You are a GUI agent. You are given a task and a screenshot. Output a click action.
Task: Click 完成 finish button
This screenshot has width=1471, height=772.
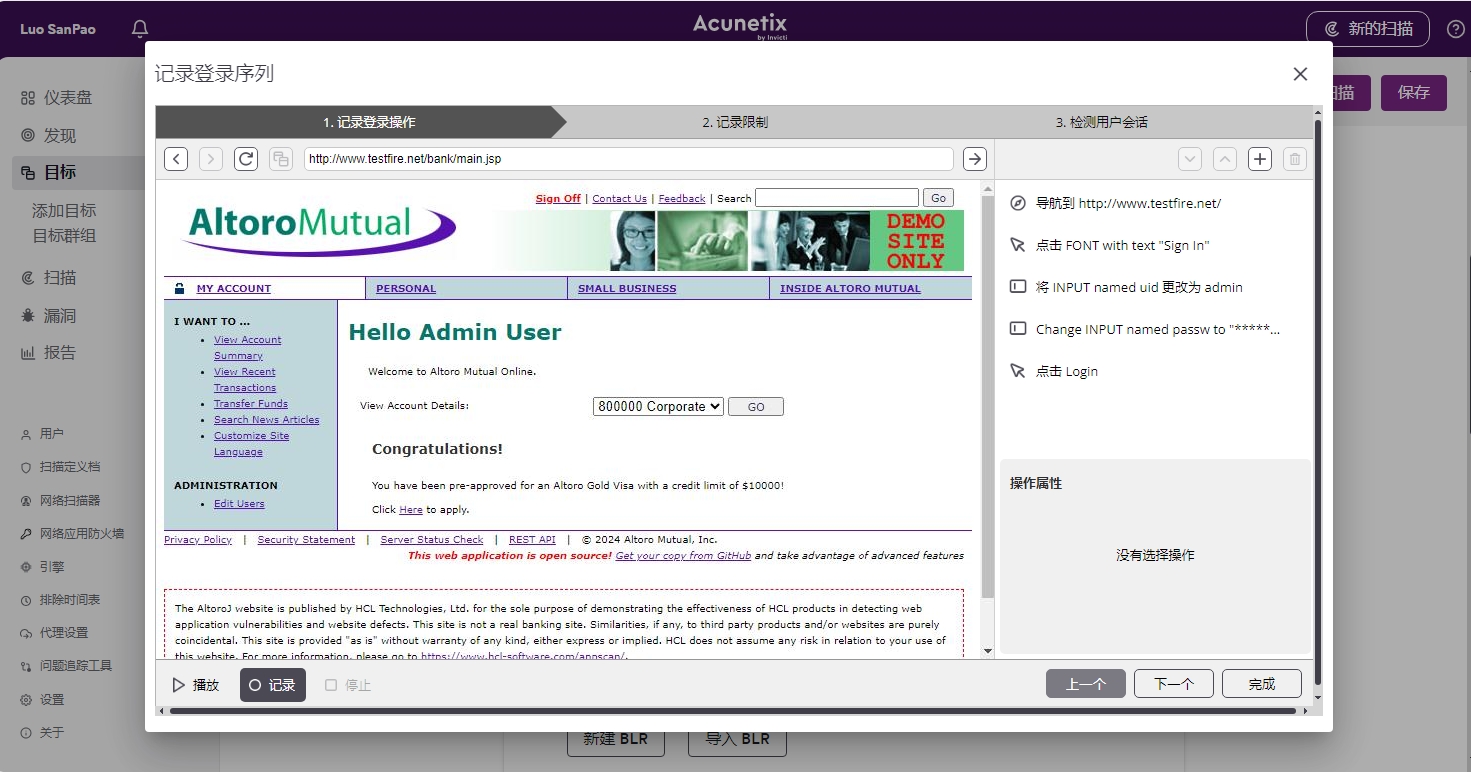1262,684
